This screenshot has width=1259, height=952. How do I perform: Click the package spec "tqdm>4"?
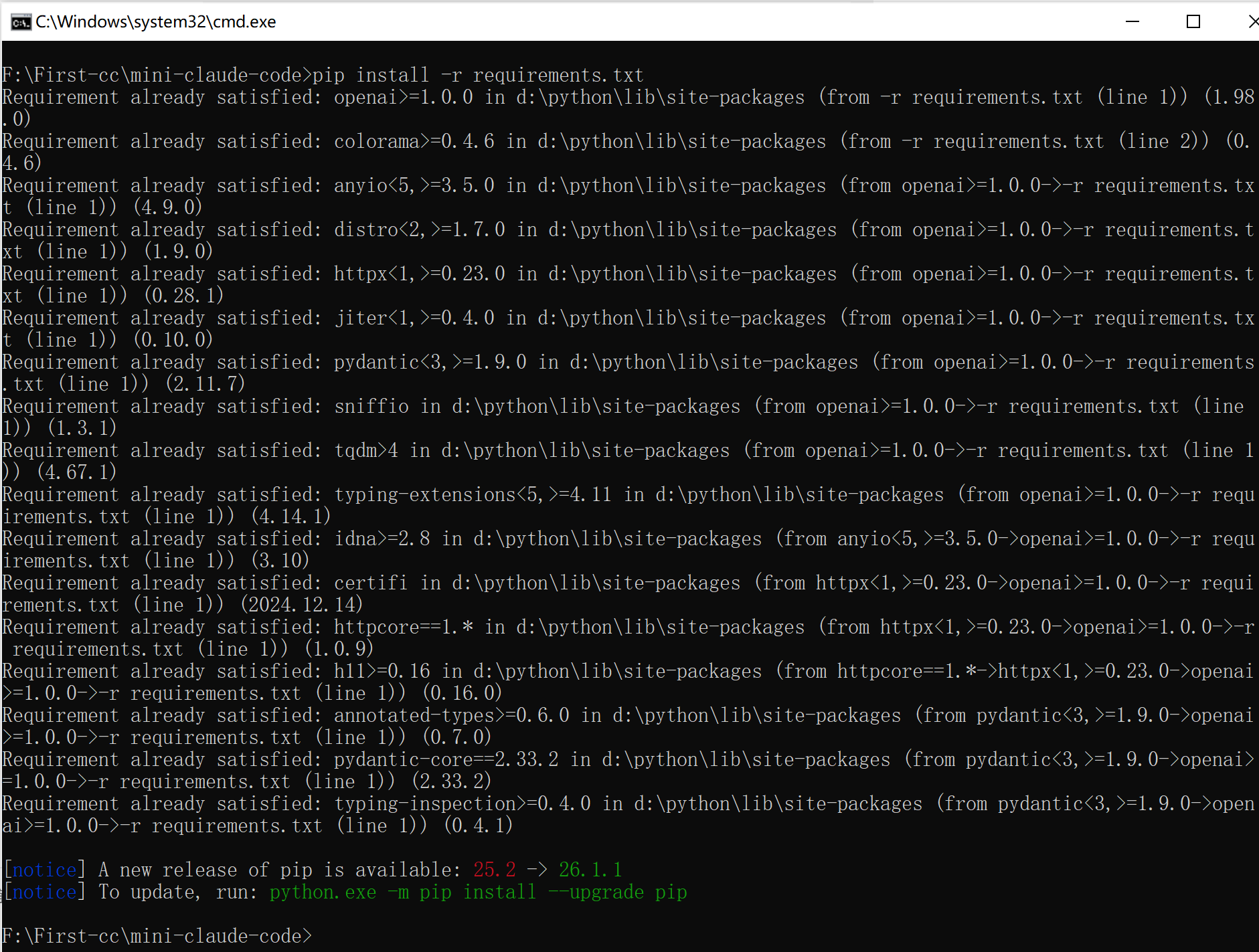366,450
